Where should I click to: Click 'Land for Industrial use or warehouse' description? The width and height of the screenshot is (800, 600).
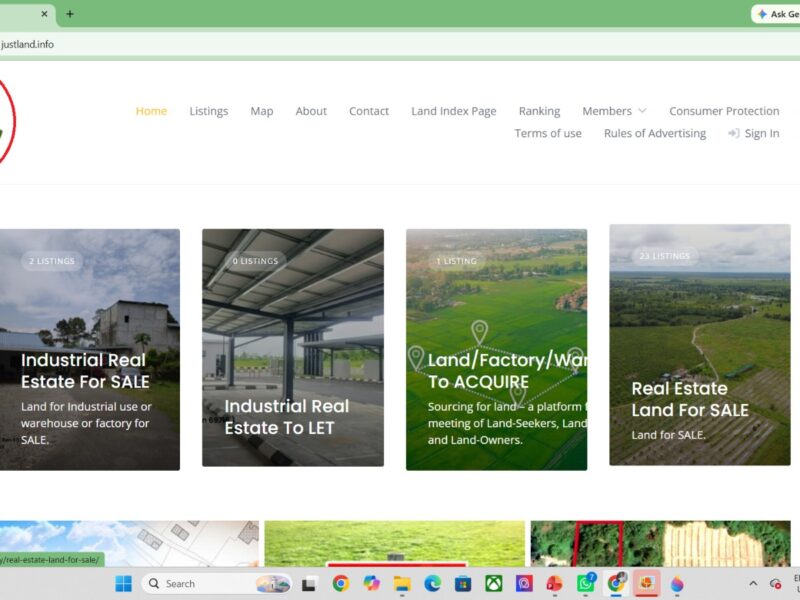coord(86,423)
